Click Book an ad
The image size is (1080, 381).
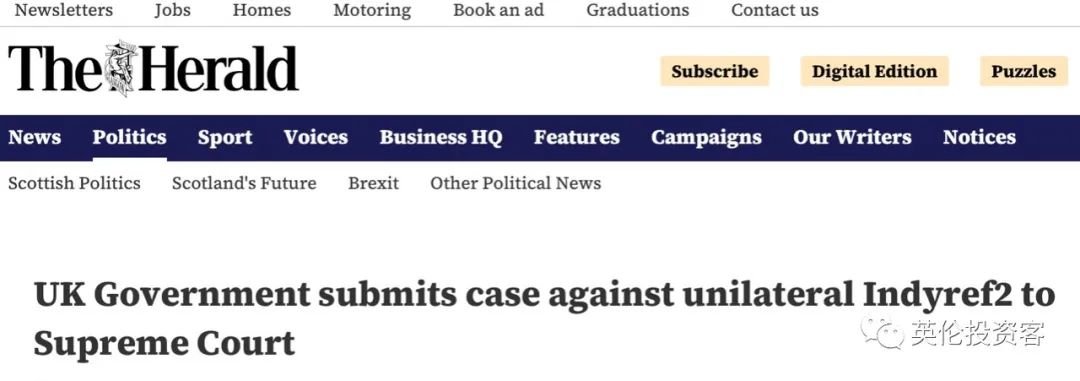498,10
